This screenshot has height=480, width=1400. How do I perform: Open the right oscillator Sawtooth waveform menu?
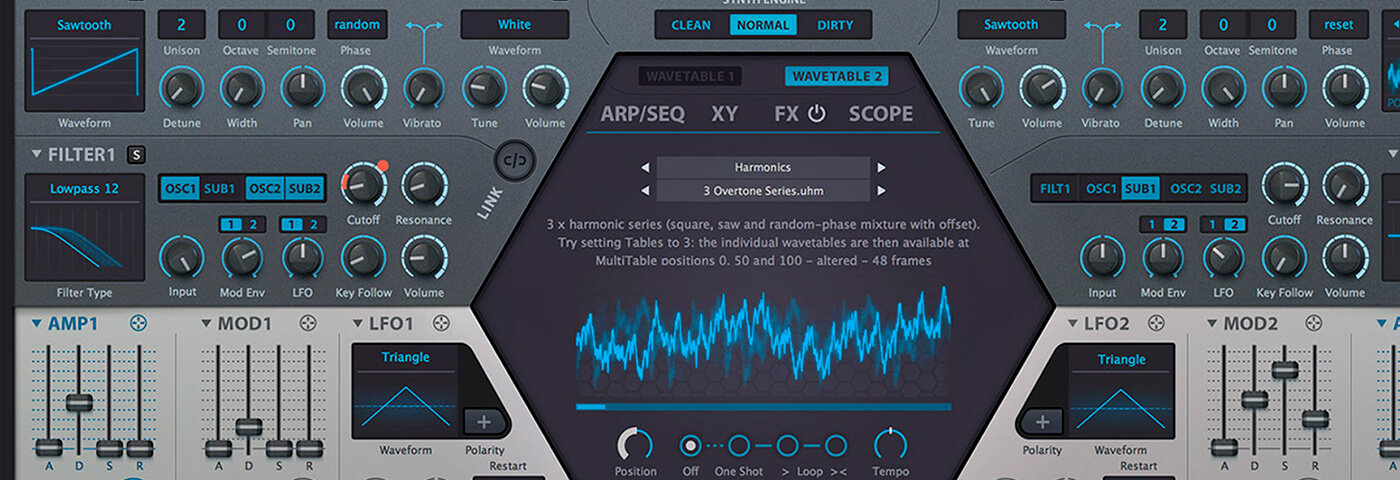1011,24
